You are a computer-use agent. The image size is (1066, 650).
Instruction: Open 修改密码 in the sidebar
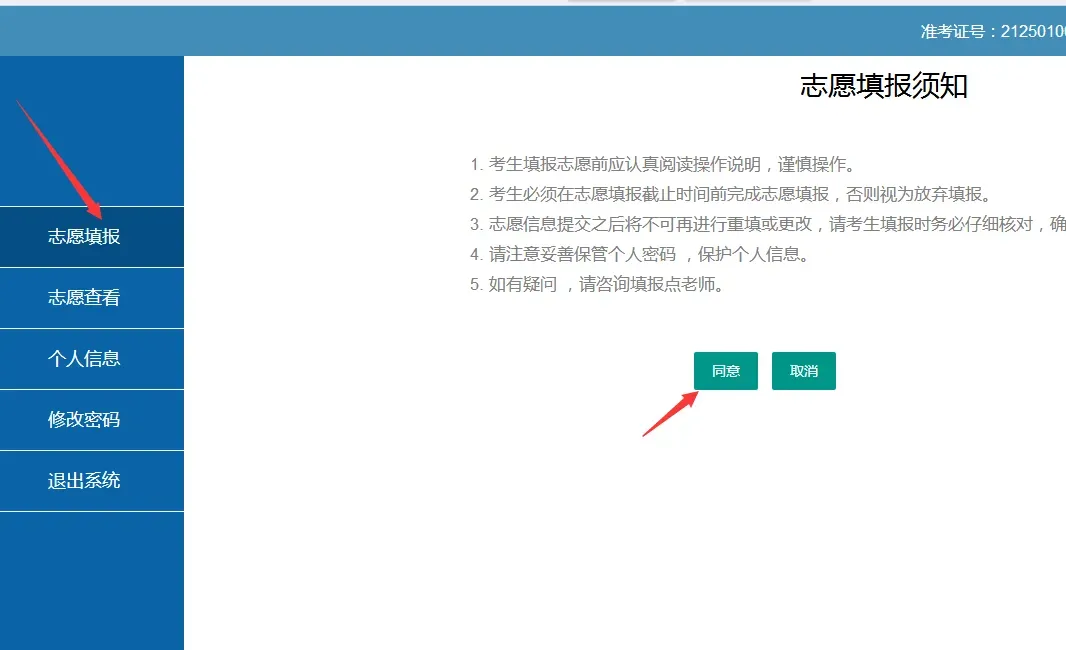pyautogui.click(x=92, y=420)
